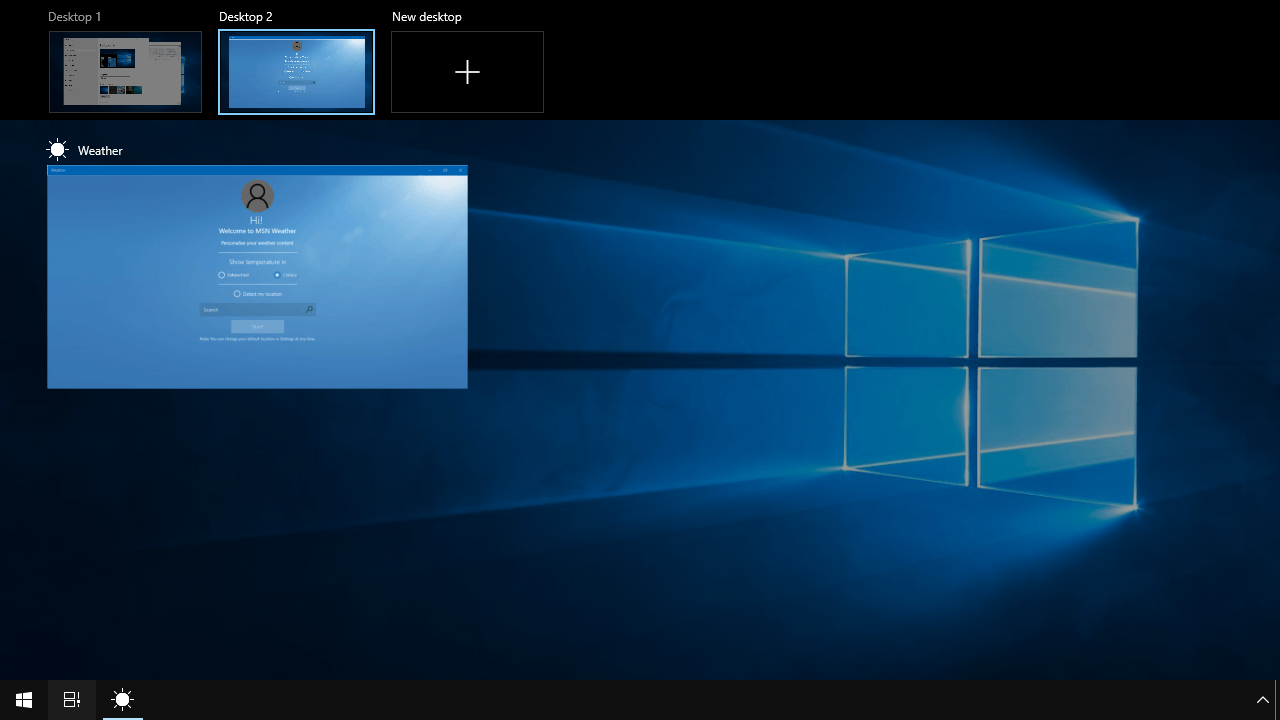The width and height of the screenshot is (1280, 720).
Task: Click the sun icon beside Weather title
Action: pyautogui.click(x=58, y=150)
